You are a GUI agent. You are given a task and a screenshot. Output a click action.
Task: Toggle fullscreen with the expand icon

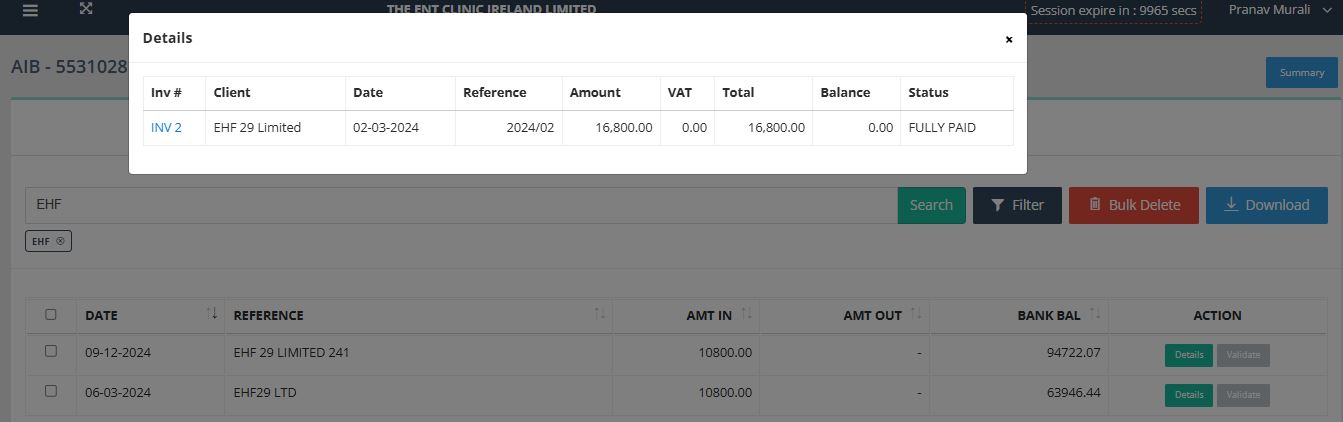[x=86, y=9]
